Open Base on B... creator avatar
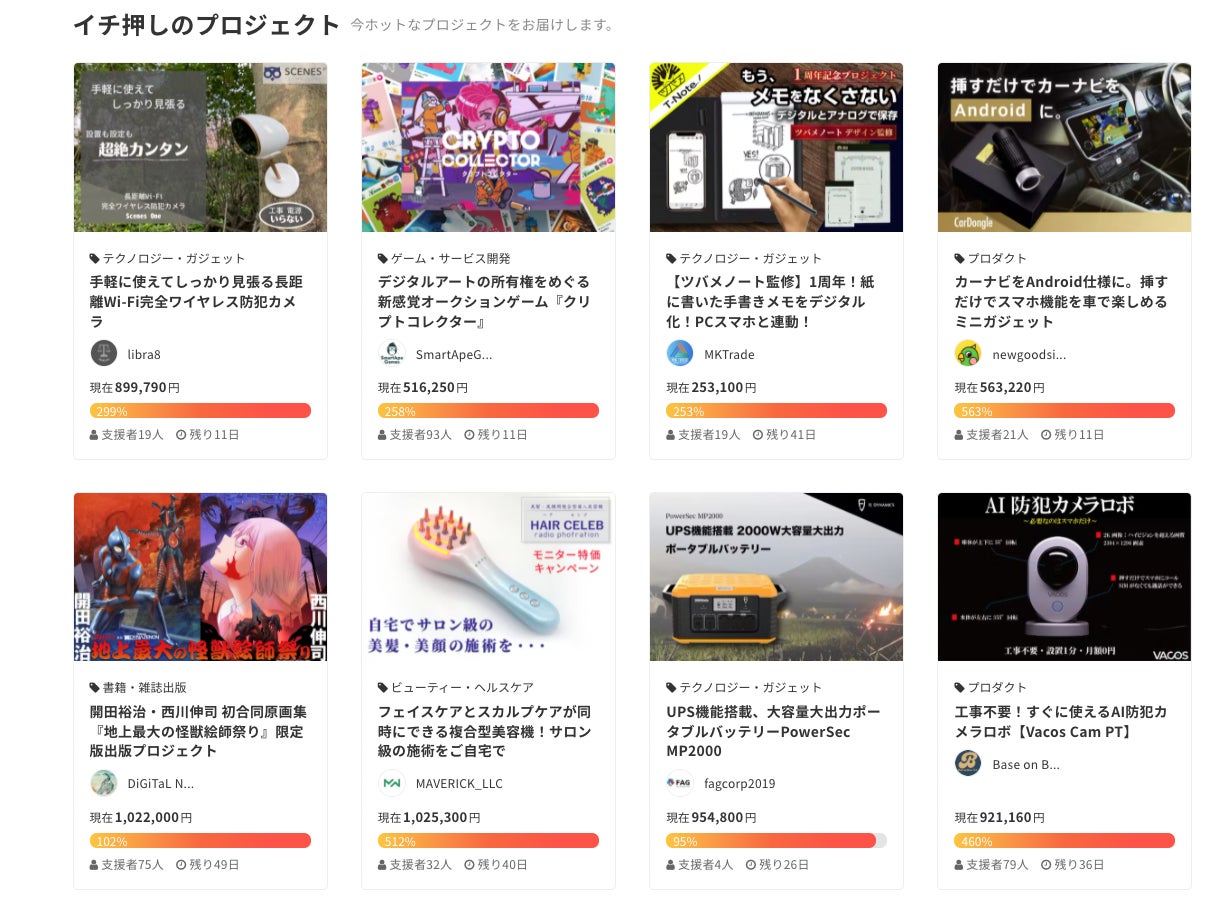 coord(968,764)
